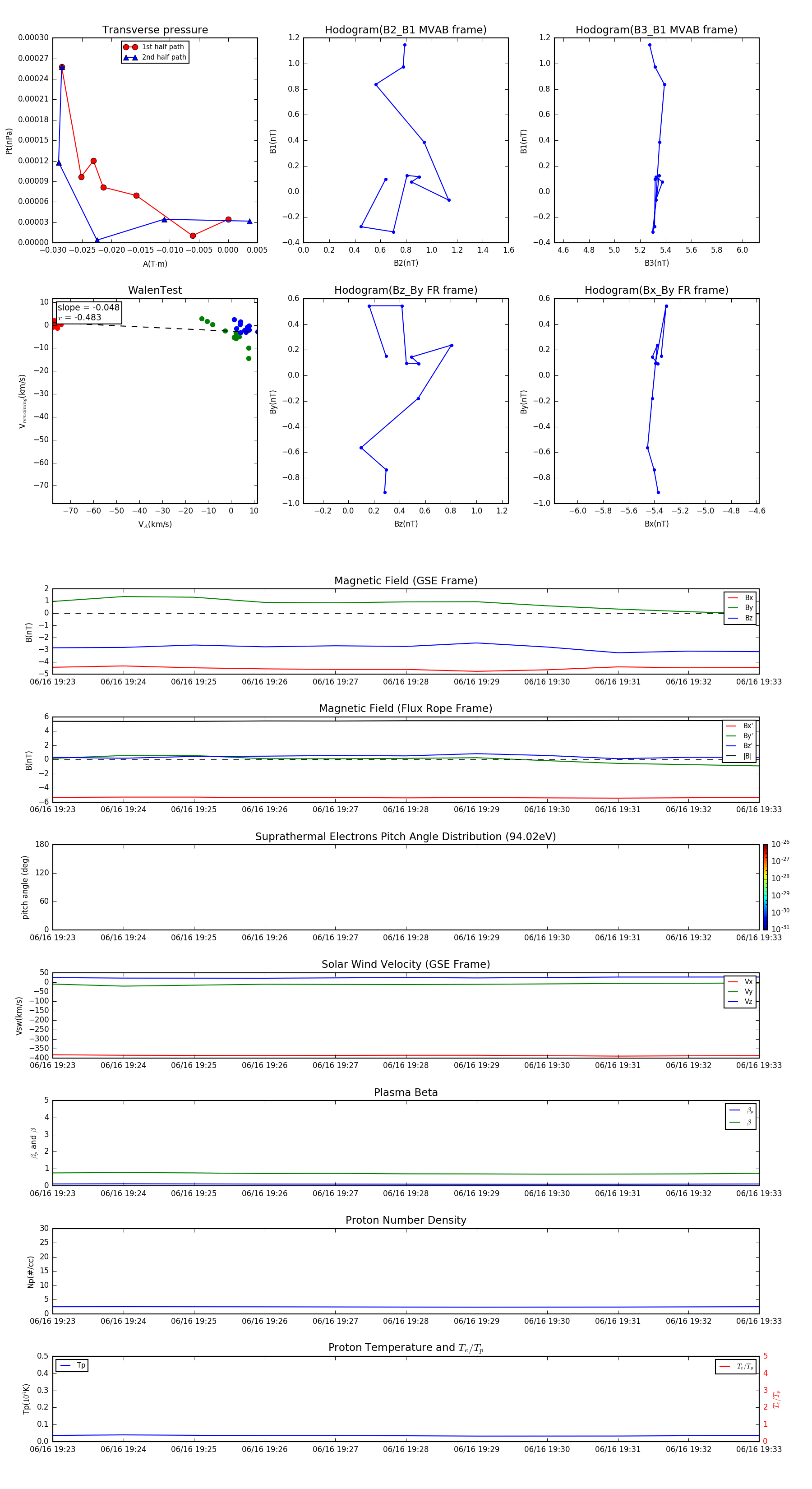Click the 'Hodogram(Bx_By FR frame)' title
The image size is (812, 1489).
656,290
